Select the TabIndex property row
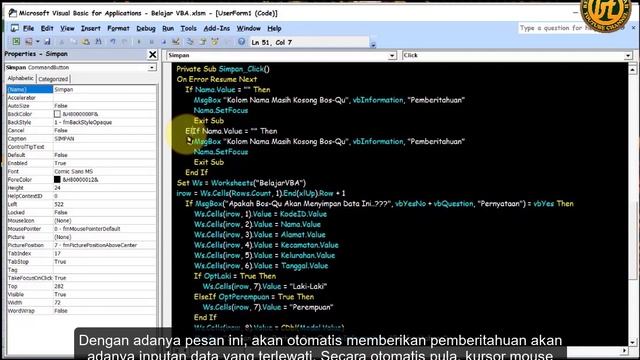This screenshot has width=640, height=360. tap(81, 253)
